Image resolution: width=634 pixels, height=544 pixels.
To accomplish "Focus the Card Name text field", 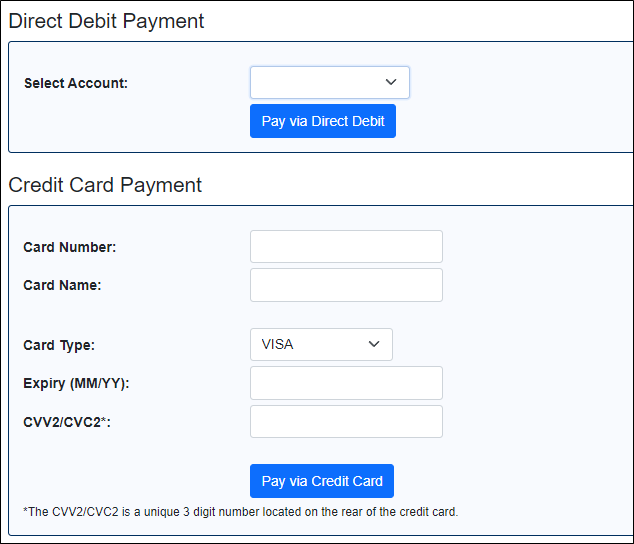I will point(346,285).
